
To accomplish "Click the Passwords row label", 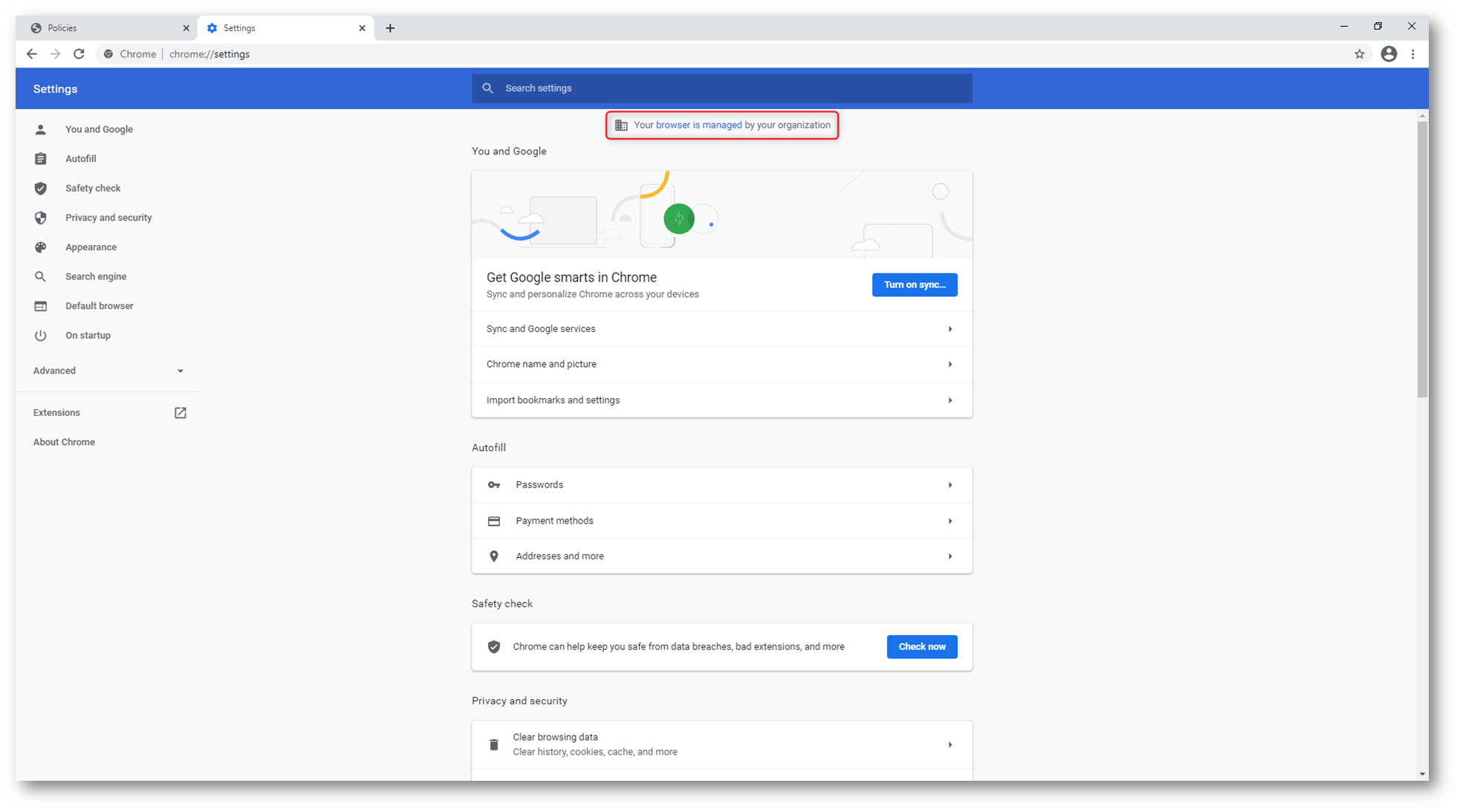I will tap(539, 485).
